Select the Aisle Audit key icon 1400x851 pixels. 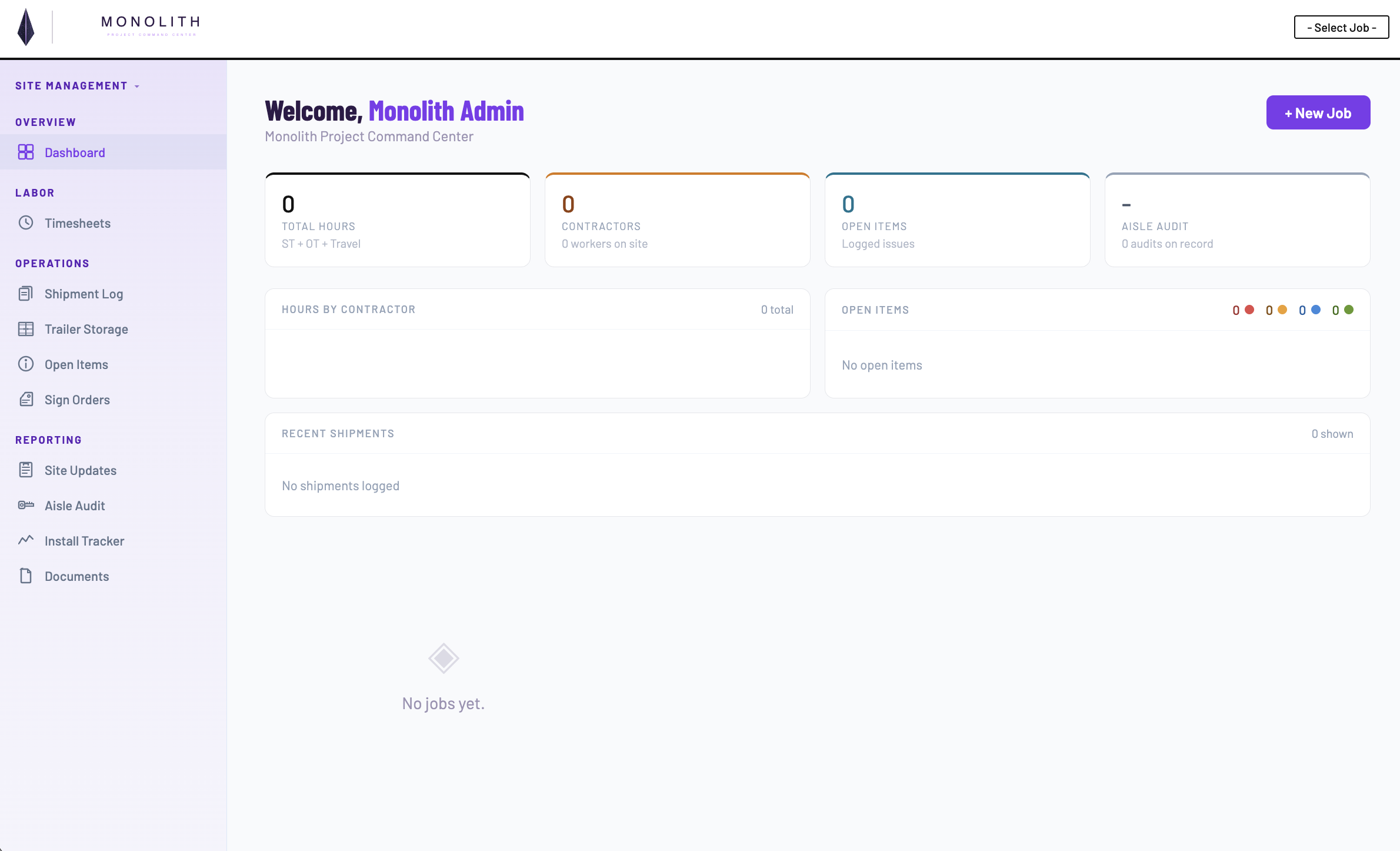pyautogui.click(x=26, y=506)
